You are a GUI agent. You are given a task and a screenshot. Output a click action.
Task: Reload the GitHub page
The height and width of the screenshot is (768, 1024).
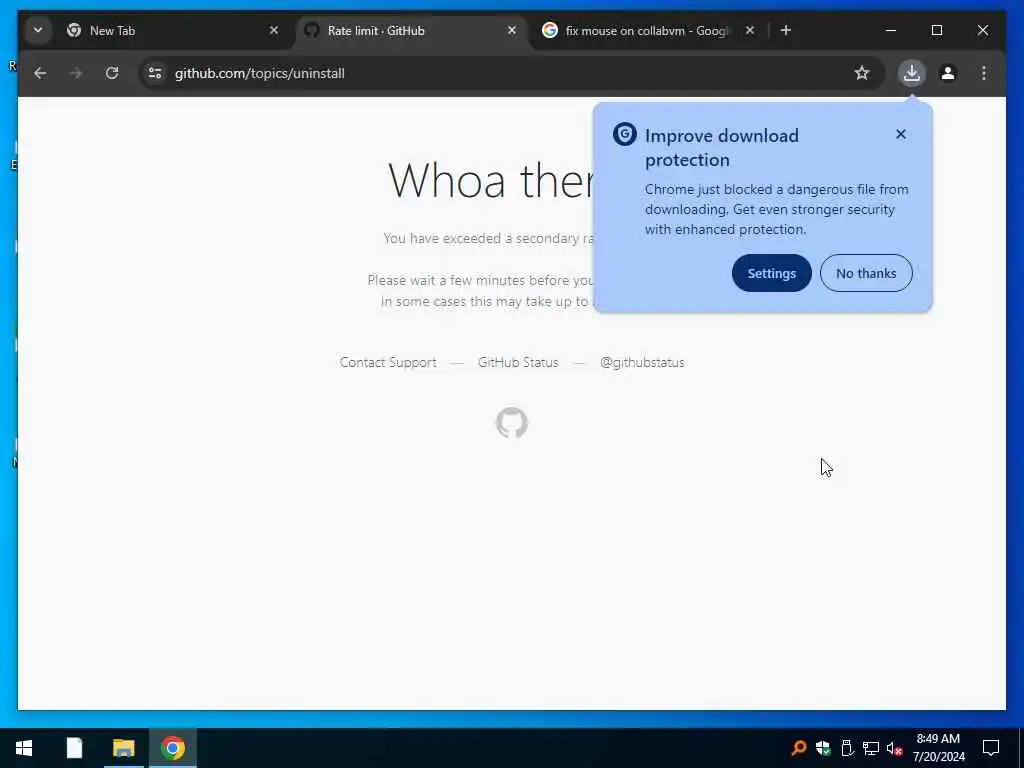coord(112,73)
